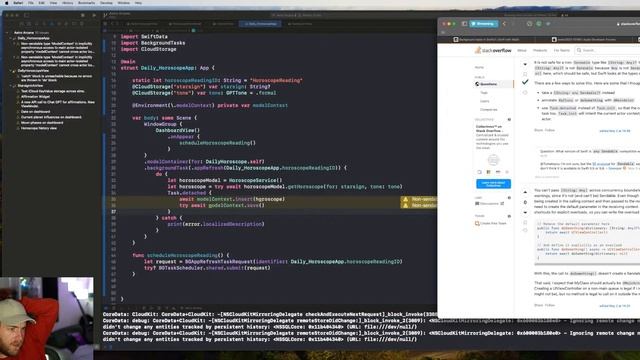Collapse Daily_HoroscopeApp issue group
The image size is (640, 360).
pos(11,38)
